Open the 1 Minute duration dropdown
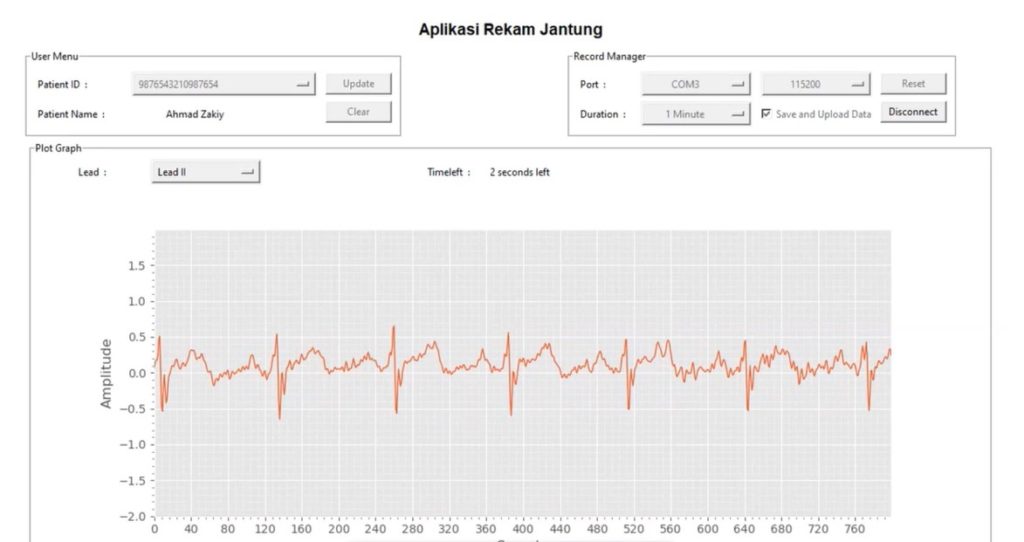 pyautogui.click(x=695, y=114)
